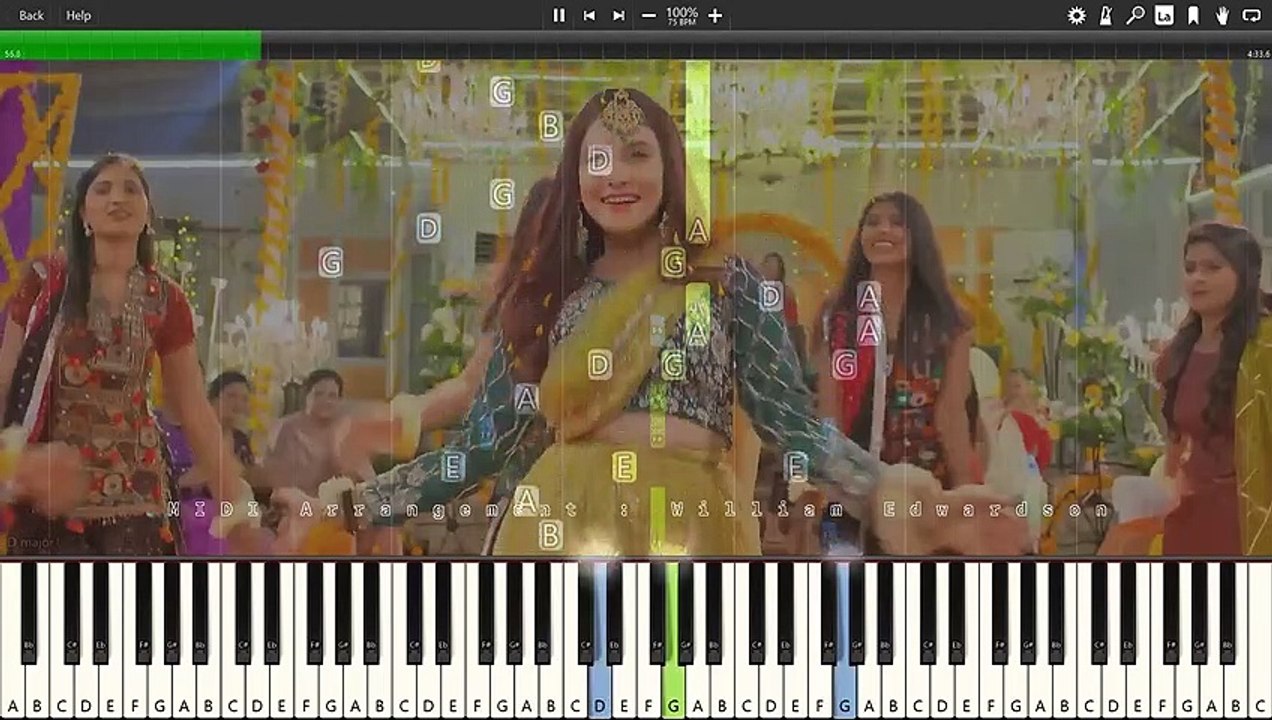Toggle the metronome icon
This screenshot has width=1272, height=720.
pos(1106,15)
